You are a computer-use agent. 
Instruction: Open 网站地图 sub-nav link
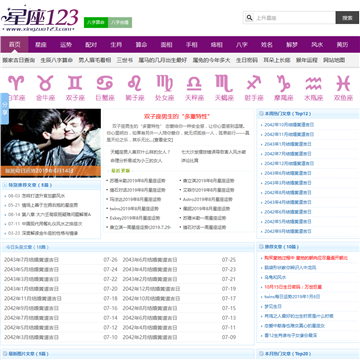pyautogui.click(x=334, y=60)
